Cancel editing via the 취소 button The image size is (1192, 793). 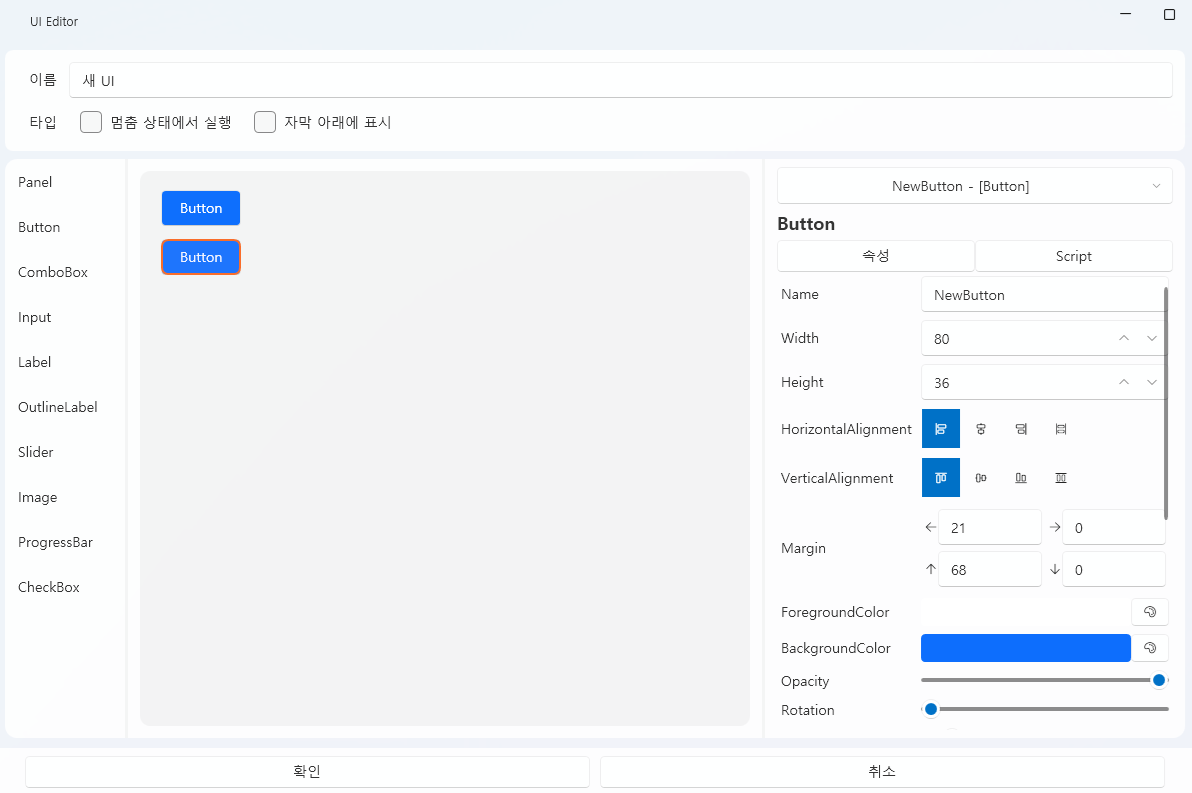881,771
